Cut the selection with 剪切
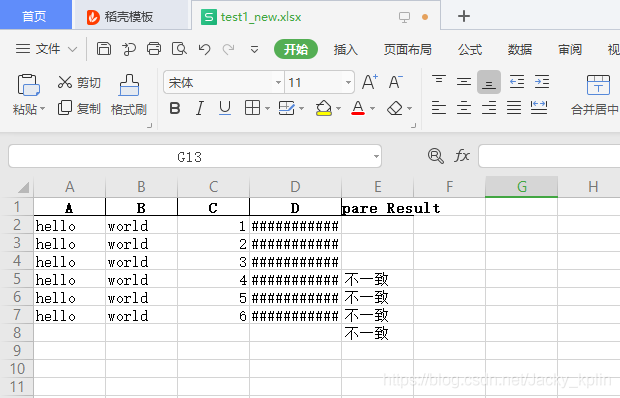This screenshot has width=620, height=398. click(79, 82)
